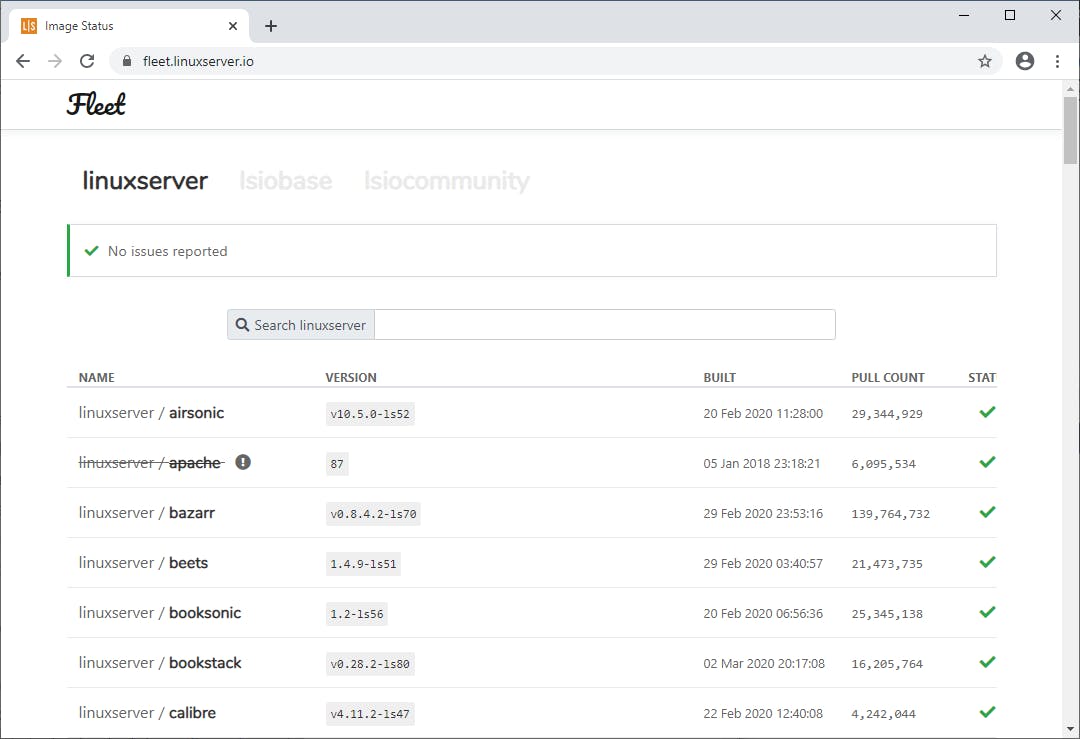Click version tag 1.2-ls56
This screenshot has width=1080, height=739.
[x=357, y=614]
